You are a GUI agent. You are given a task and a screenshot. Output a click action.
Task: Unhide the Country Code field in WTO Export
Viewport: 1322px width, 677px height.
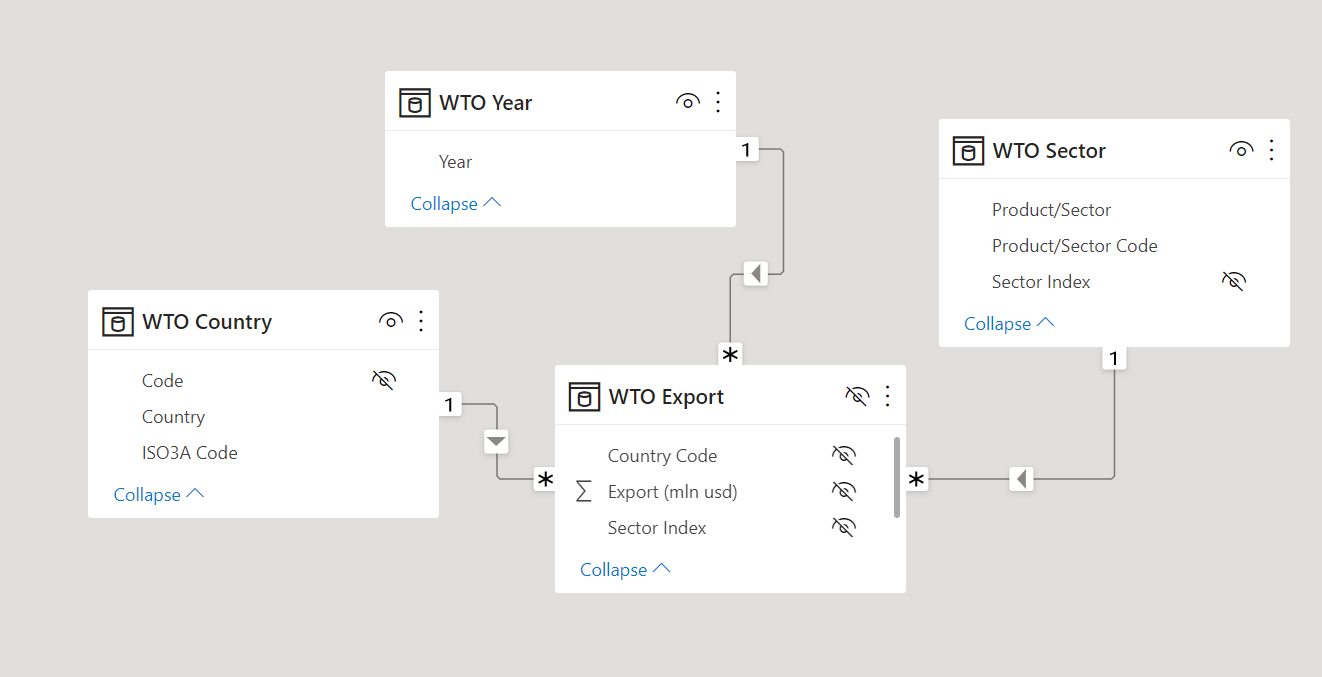[x=843, y=455]
